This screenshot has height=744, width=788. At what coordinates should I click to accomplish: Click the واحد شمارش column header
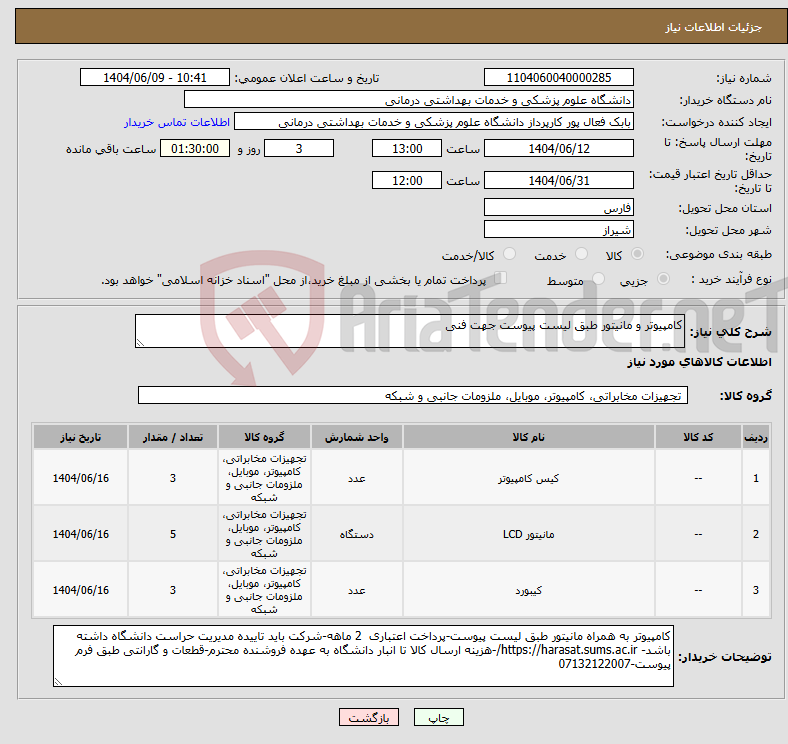356,437
